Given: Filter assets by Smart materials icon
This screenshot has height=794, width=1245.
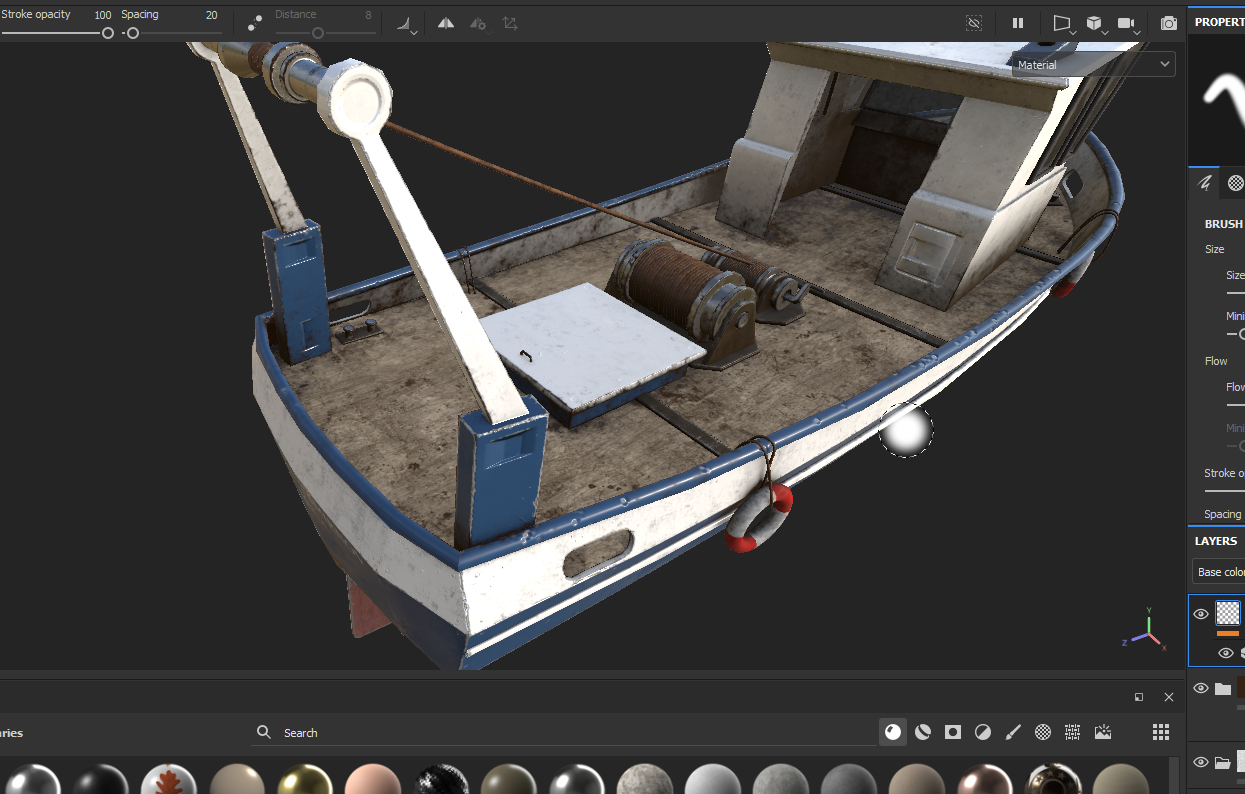Looking at the screenshot, I should click(x=922, y=732).
